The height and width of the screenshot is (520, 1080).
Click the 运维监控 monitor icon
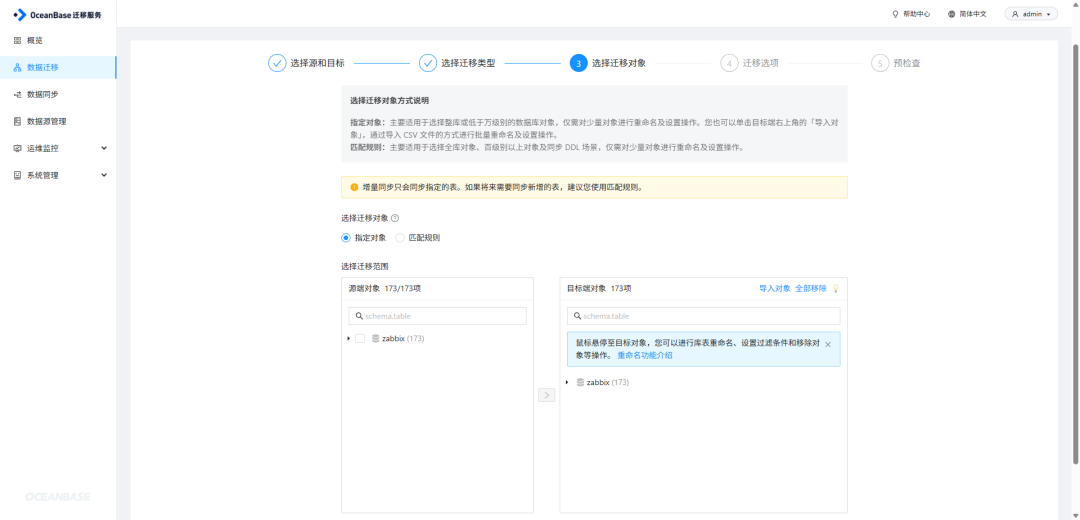[x=18, y=148]
